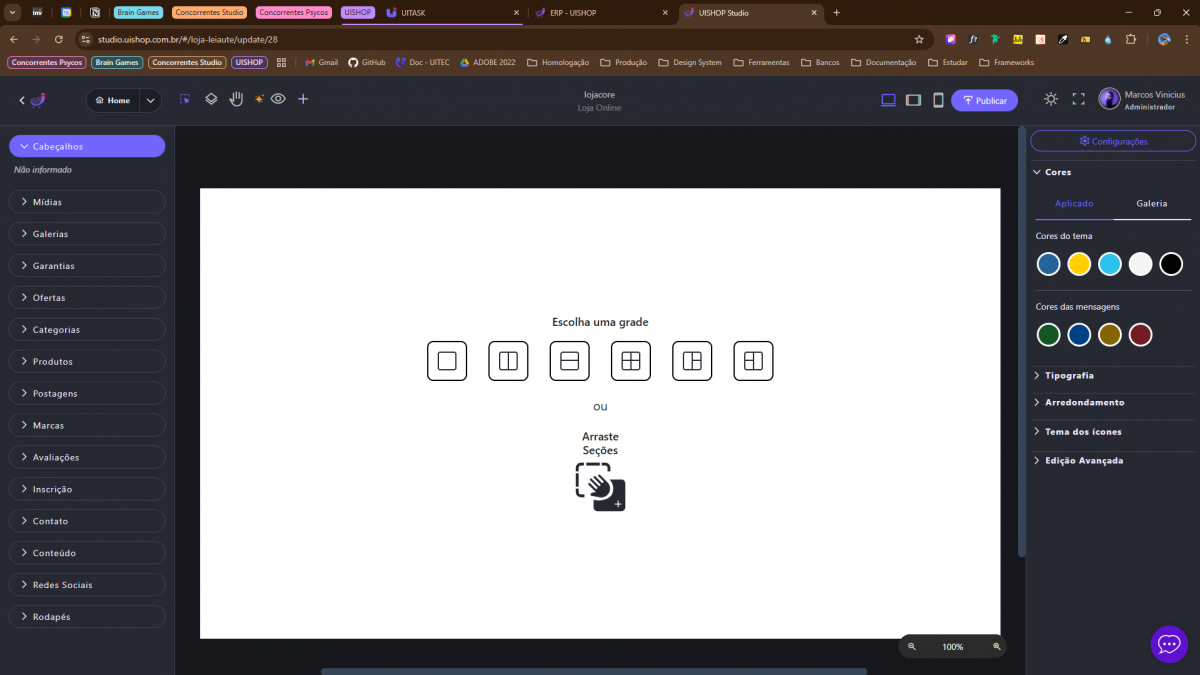Viewport: 1200px width, 675px height.
Task: Switch to mobile device preview
Action: [938, 100]
